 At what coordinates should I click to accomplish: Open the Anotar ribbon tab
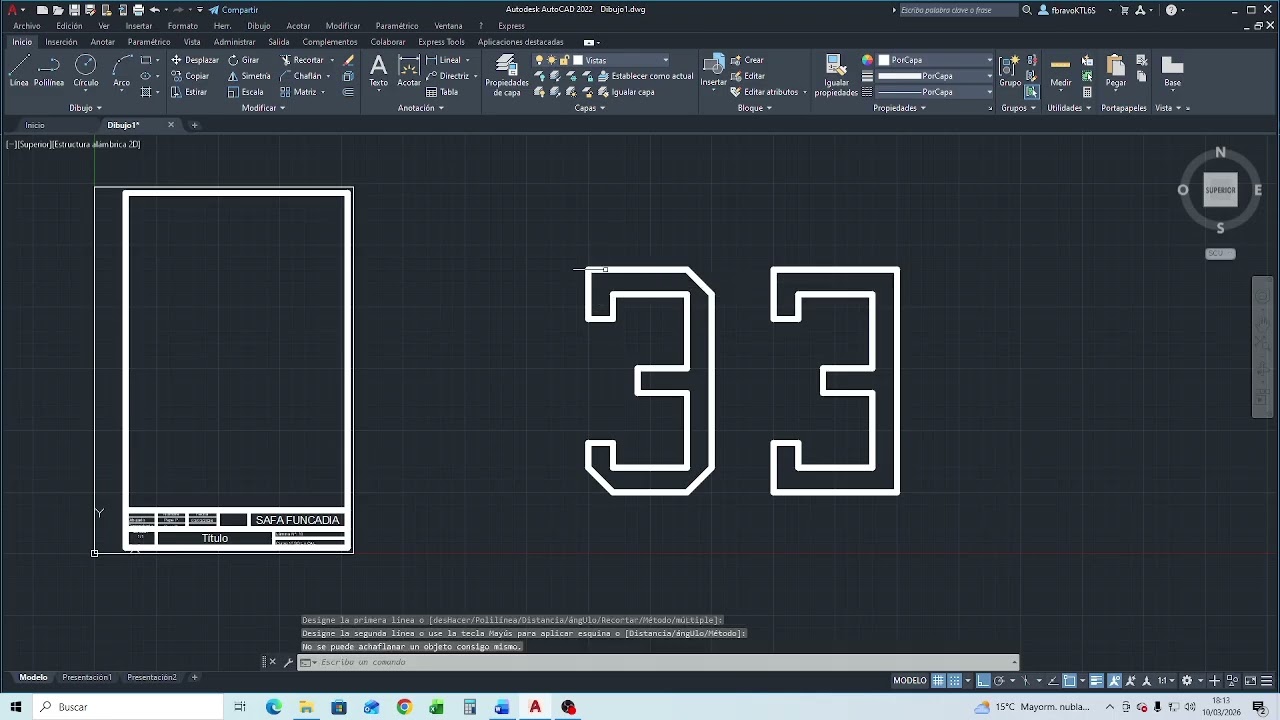tap(102, 42)
